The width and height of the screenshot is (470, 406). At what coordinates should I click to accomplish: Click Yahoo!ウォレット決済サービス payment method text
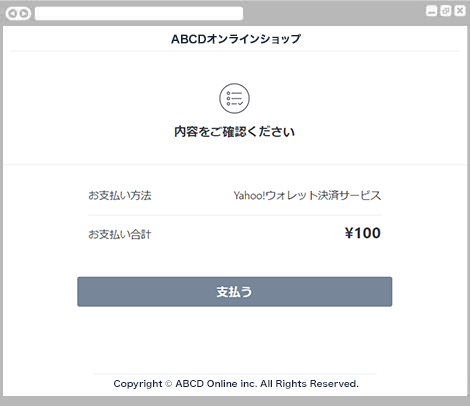point(307,195)
